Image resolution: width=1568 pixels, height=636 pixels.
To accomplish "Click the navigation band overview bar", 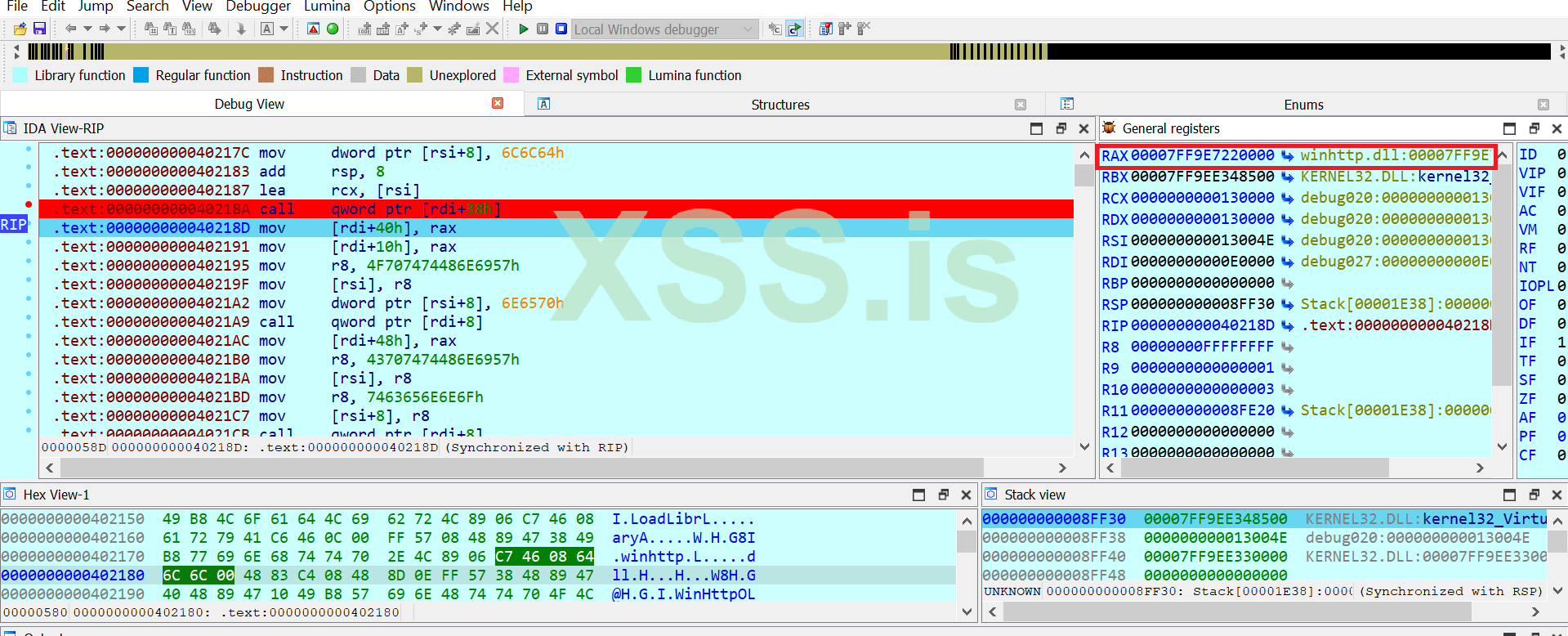I will [789, 52].
